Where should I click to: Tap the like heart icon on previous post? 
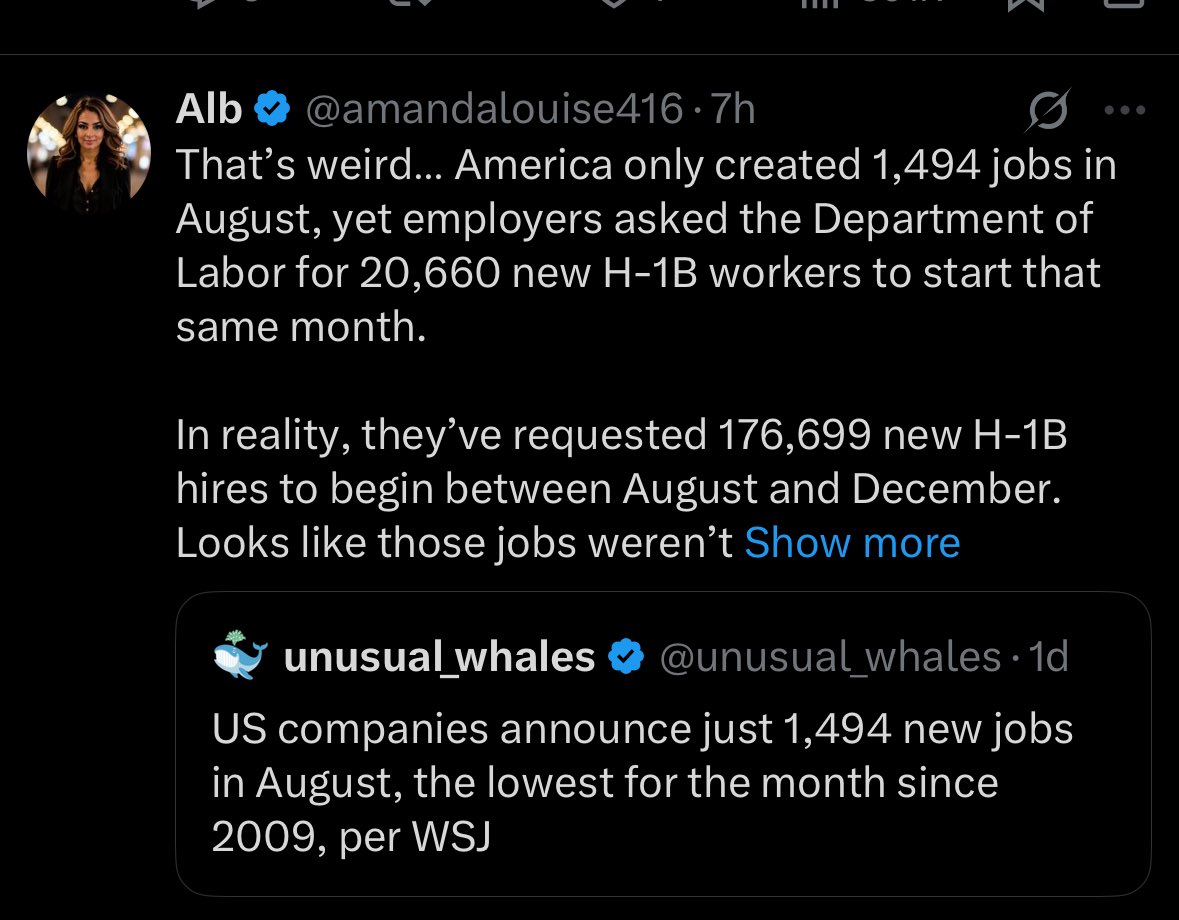[x=615, y=4]
